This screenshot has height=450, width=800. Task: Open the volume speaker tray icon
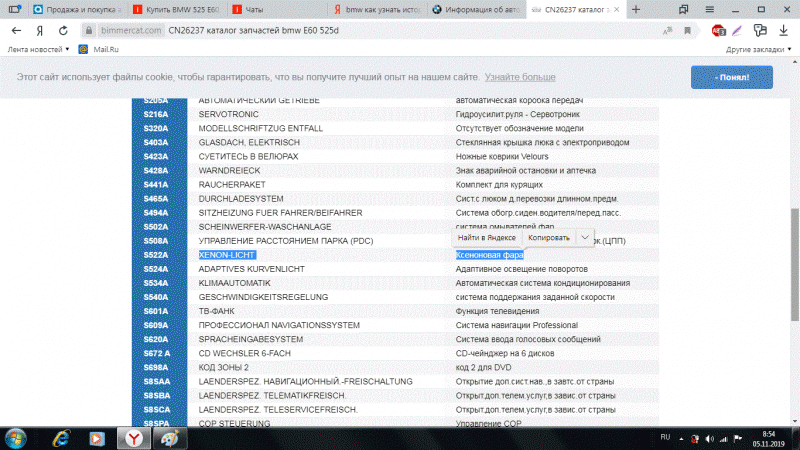point(709,439)
